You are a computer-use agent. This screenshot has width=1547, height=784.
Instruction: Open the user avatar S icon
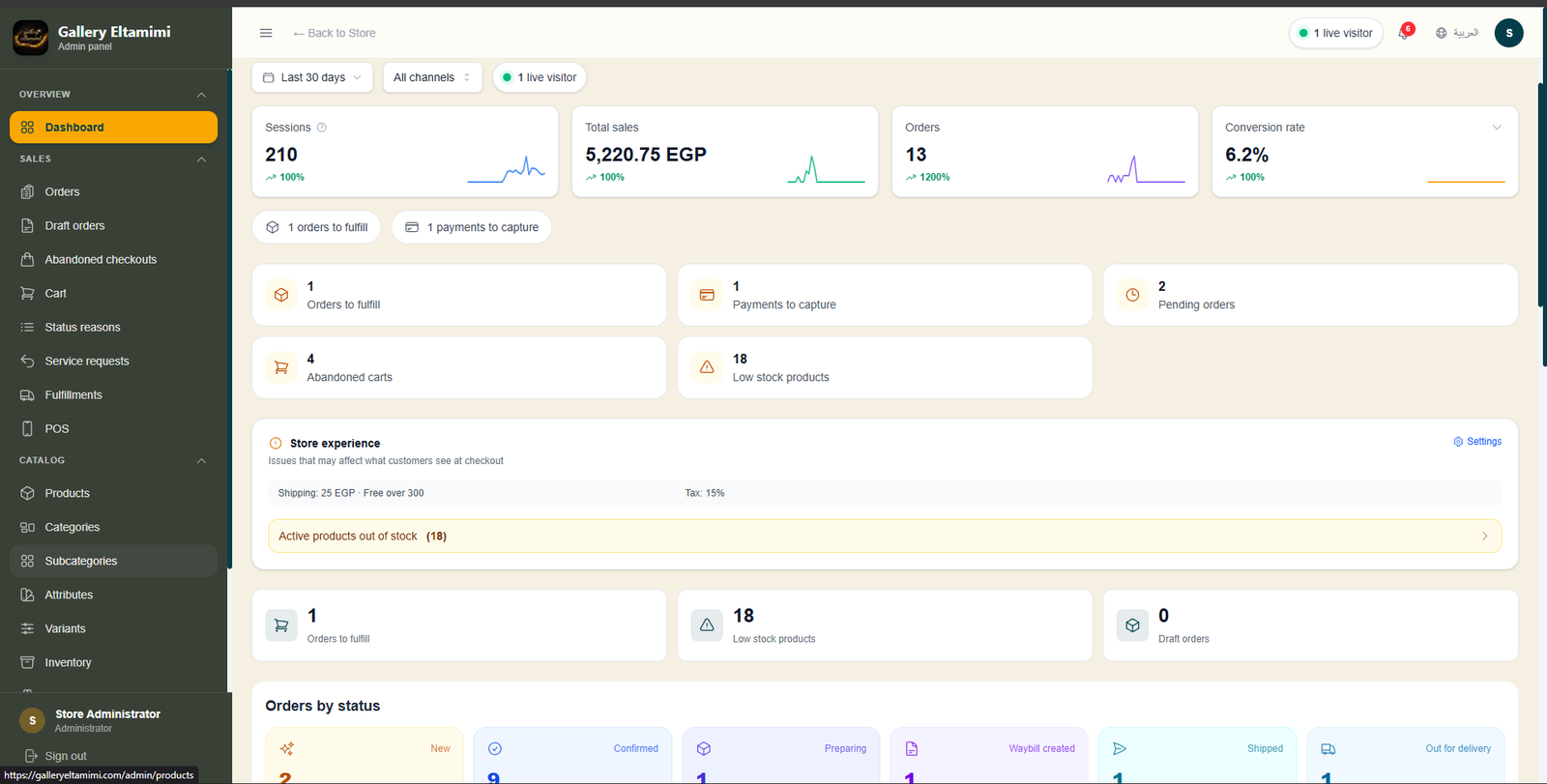click(1508, 33)
